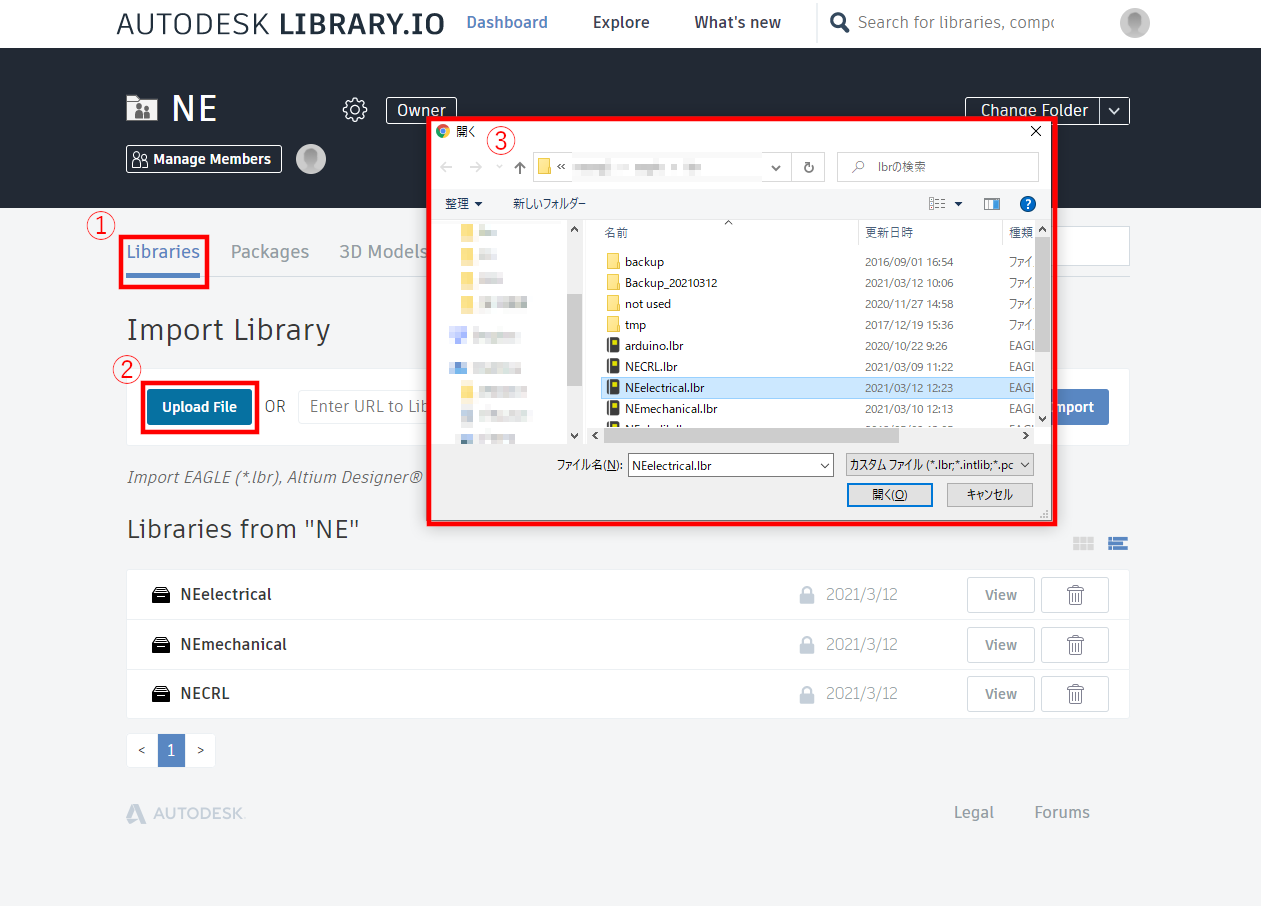The height and width of the screenshot is (906, 1261).
Task: Open the user avatar in top header
Action: [x=1134, y=23]
